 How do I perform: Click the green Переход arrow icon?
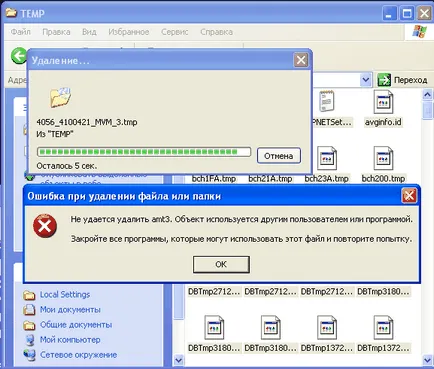pyautogui.click(x=384, y=80)
